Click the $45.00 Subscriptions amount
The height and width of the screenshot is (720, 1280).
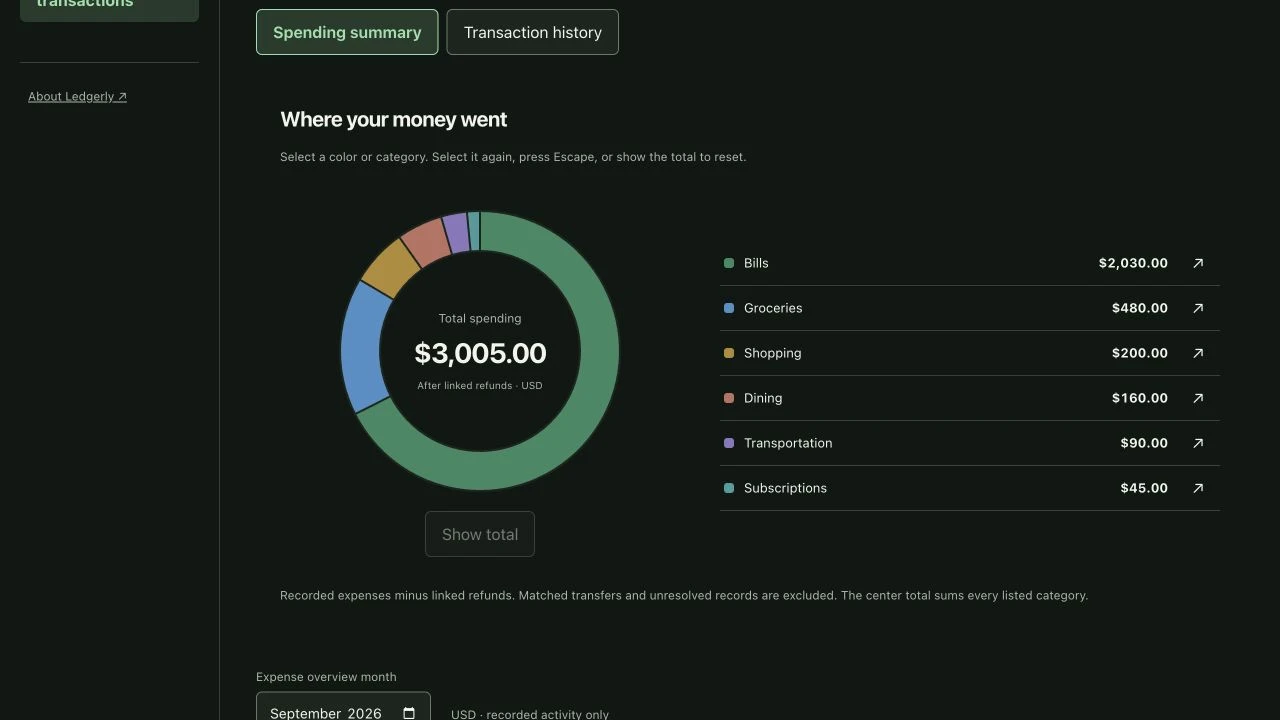[1144, 488]
